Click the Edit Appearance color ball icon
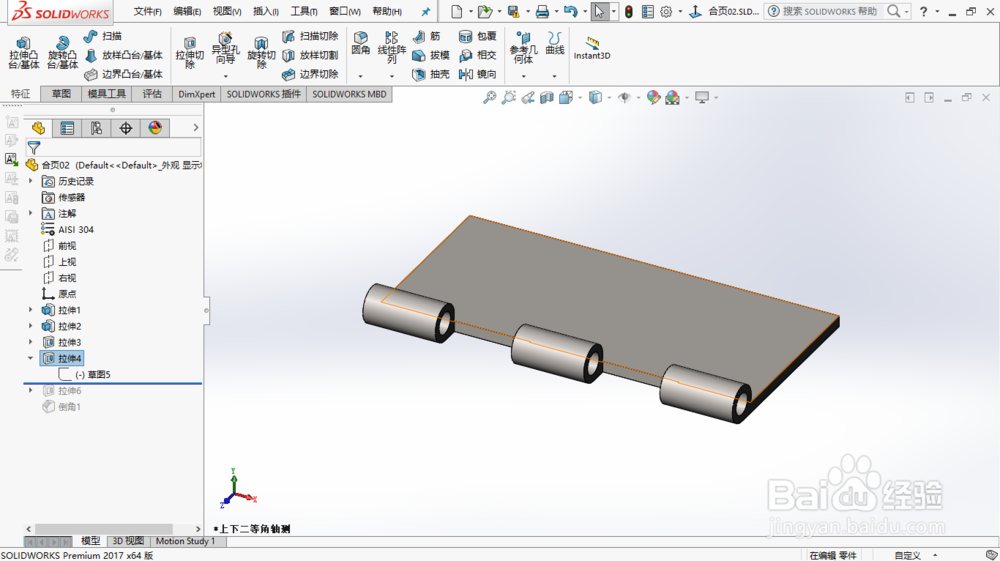Viewport: 1000px width, 561px height. click(653, 98)
